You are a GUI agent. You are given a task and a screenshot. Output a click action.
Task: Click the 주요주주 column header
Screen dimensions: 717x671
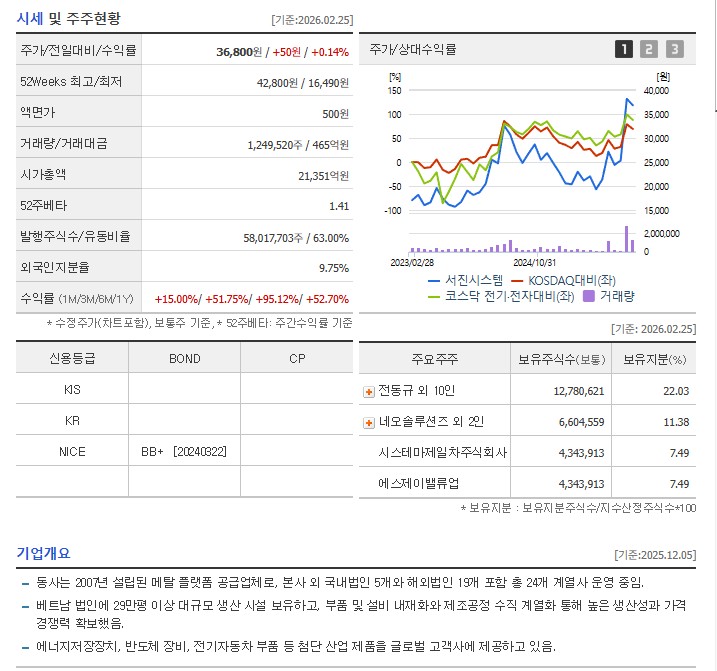(x=434, y=359)
